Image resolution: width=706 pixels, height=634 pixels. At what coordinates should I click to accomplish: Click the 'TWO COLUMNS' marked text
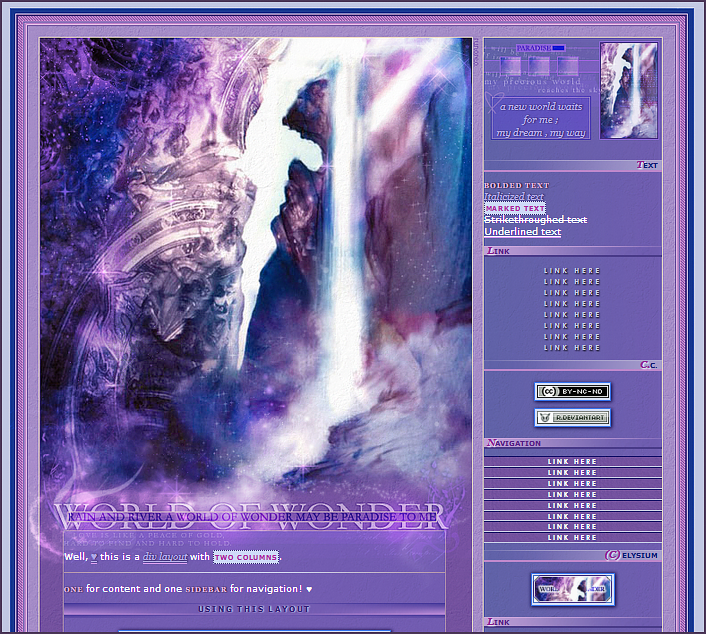(x=246, y=557)
